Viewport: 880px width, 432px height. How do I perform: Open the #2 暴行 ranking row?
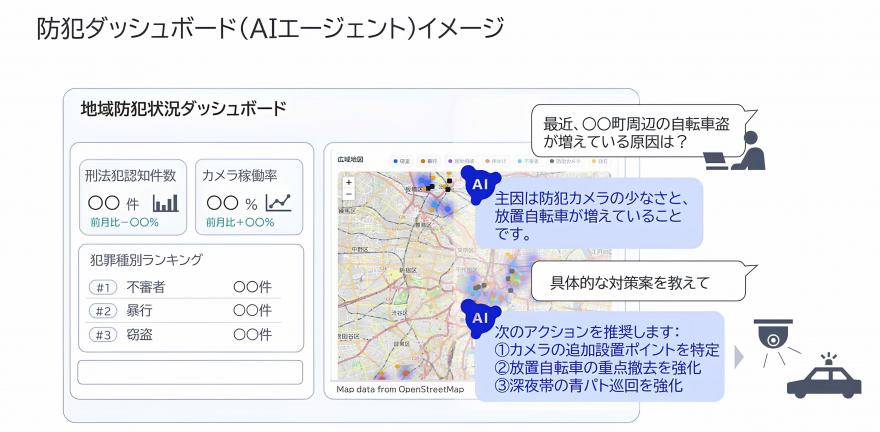[x=184, y=310]
